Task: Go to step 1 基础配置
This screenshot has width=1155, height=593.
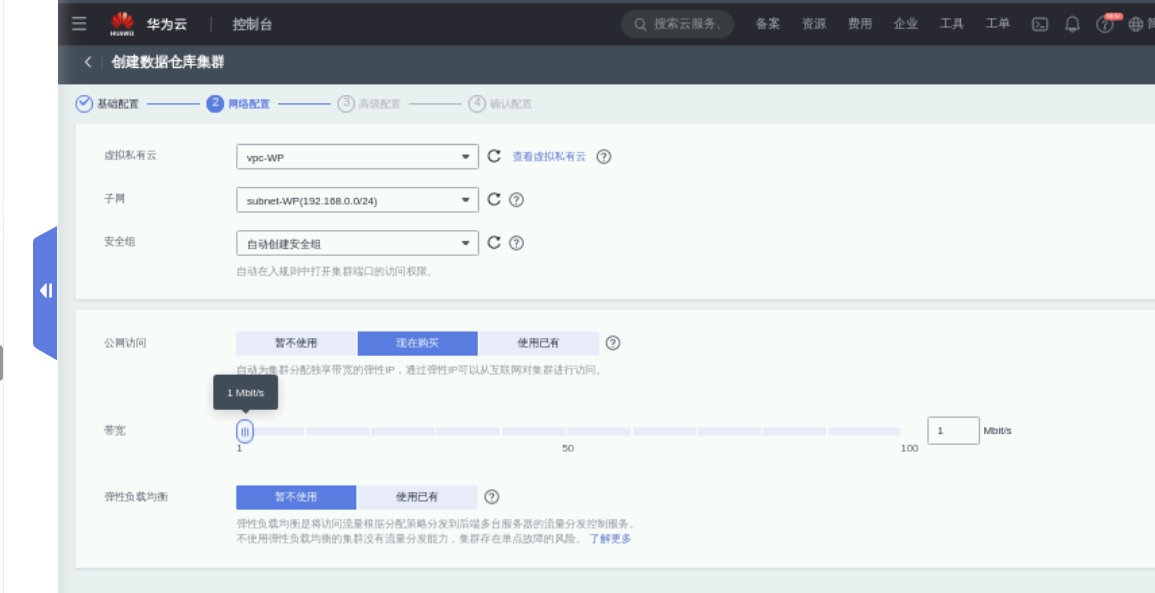Action: tap(107, 104)
